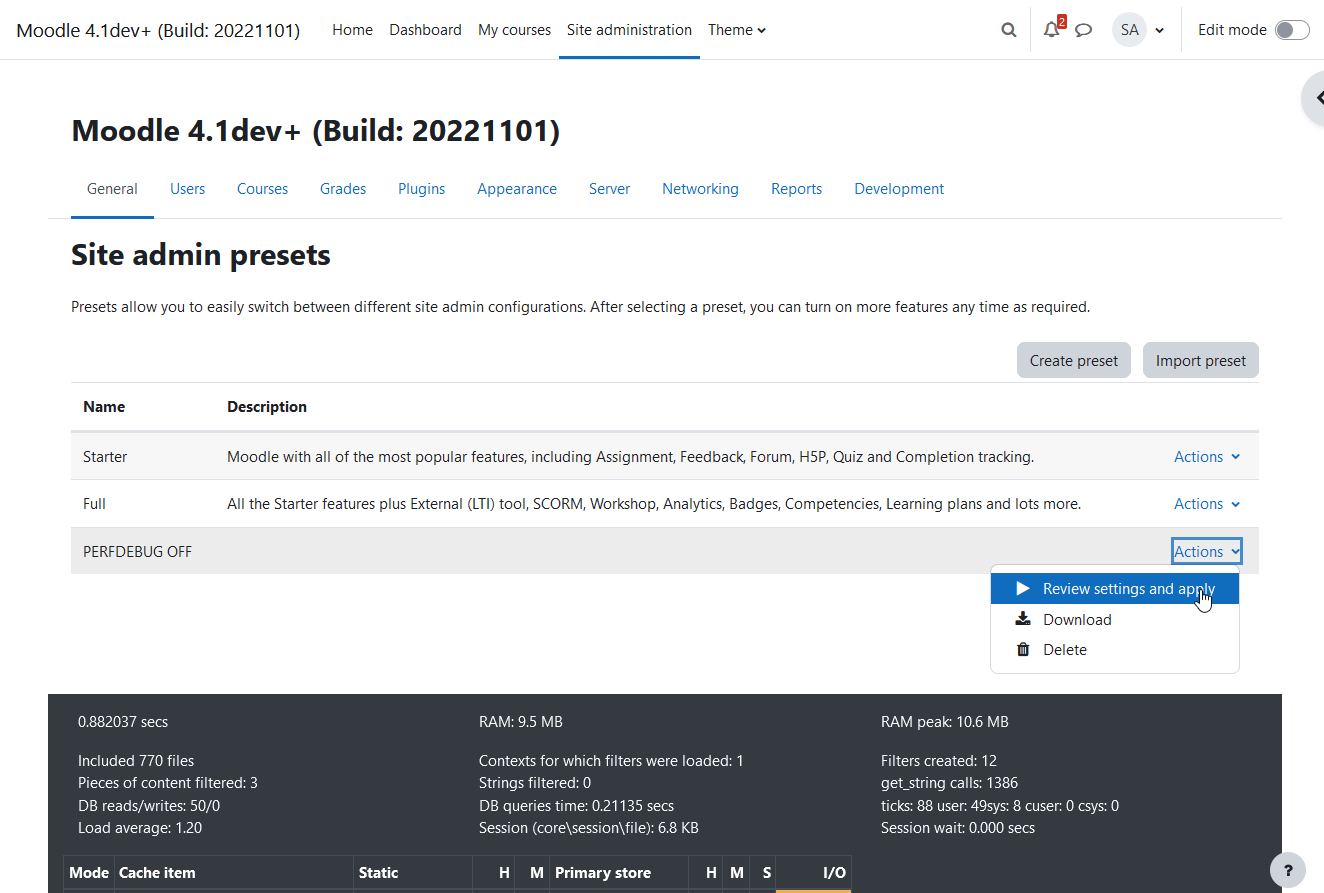The width and height of the screenshot is (1324, 893).
Task: Click the Full preset name
Action: (94, 504)
